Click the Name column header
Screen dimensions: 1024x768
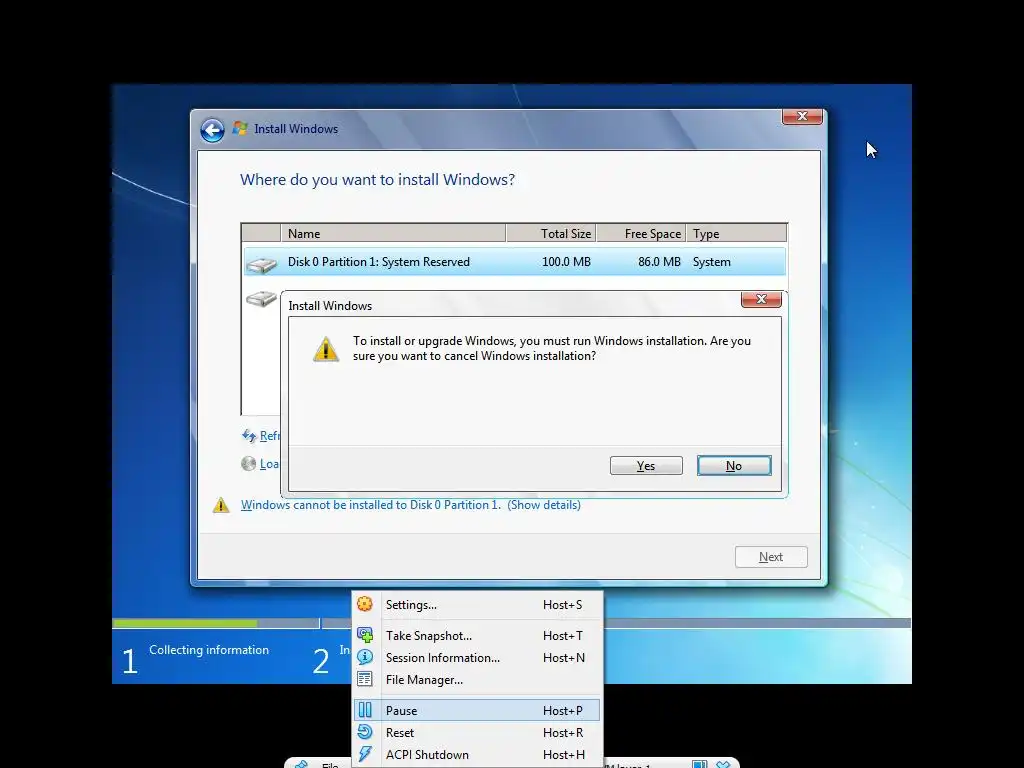click(x=393, y=233)
